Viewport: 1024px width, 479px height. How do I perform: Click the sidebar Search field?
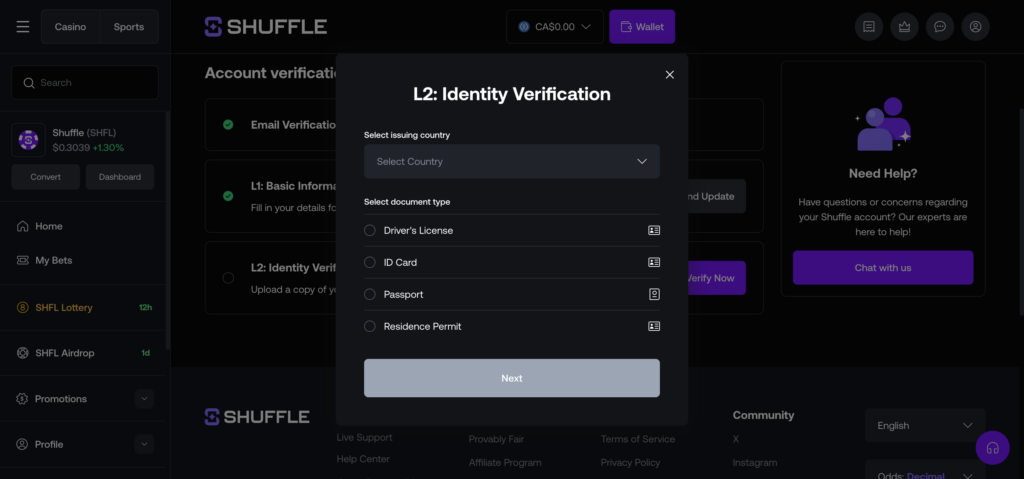tap(85, 83)
